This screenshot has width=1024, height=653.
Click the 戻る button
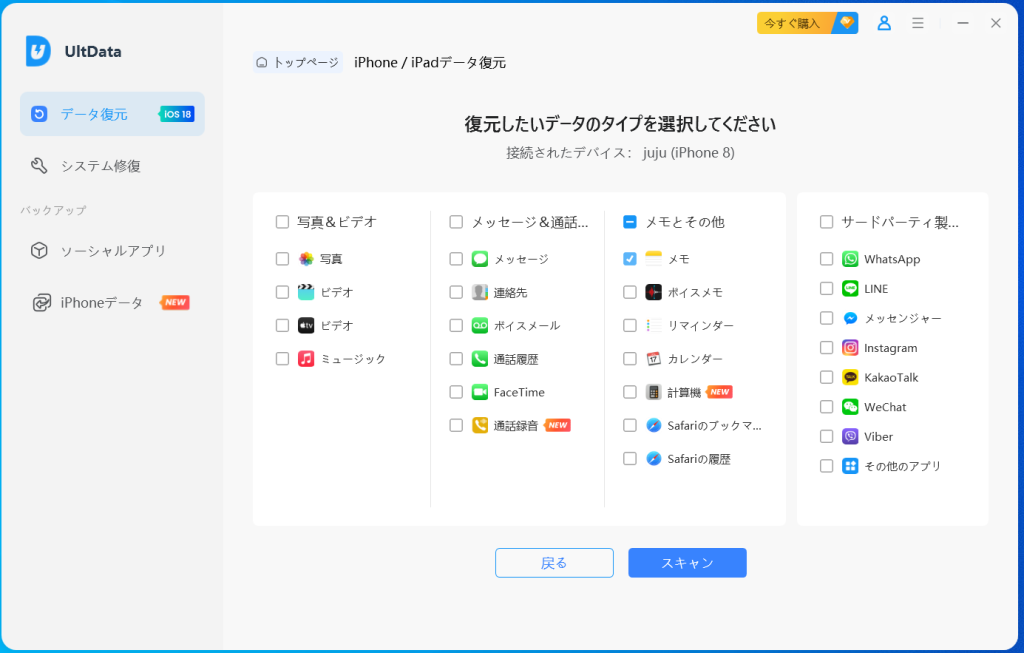coord(554,563)
